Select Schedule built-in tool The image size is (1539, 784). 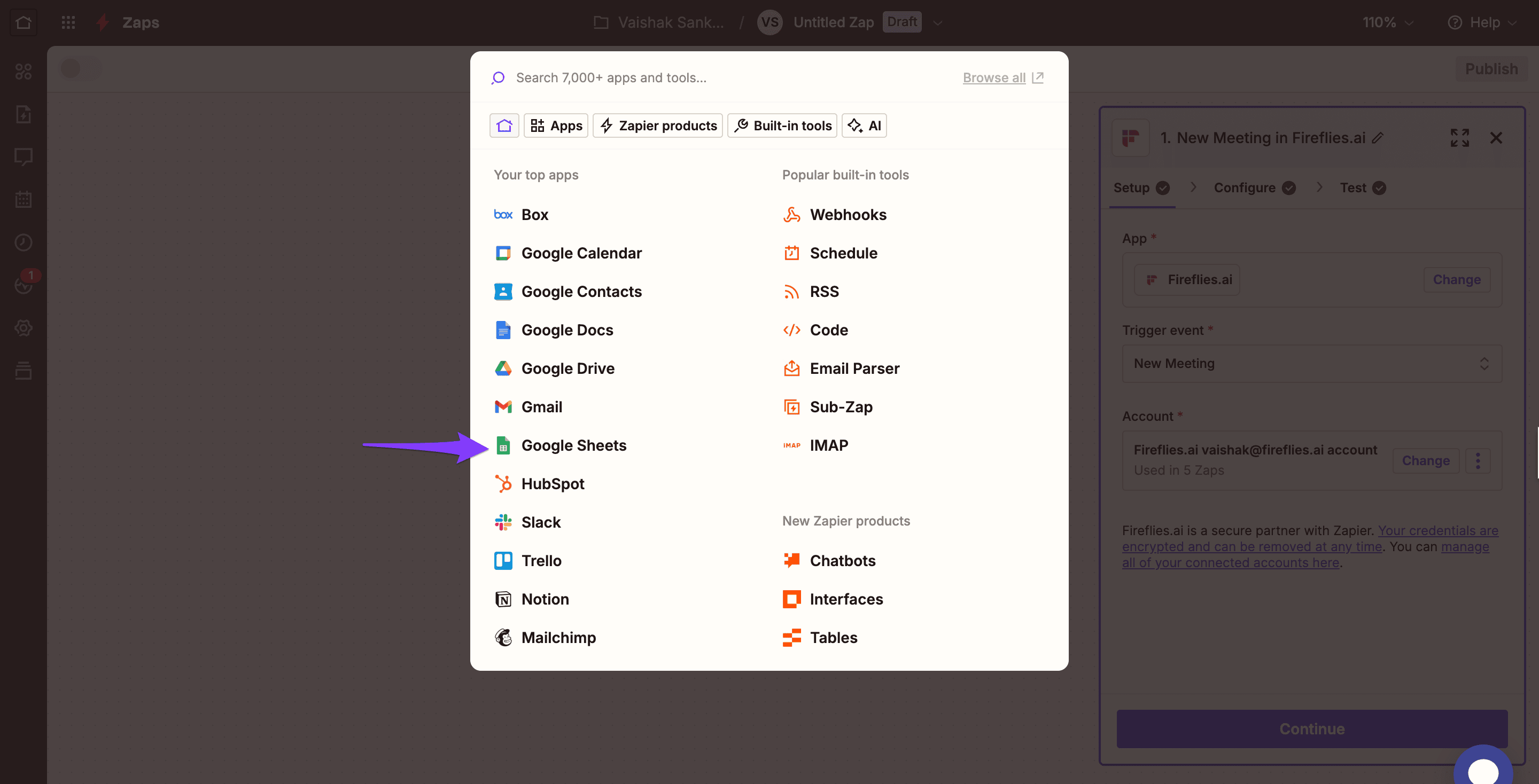pos(830,253)
